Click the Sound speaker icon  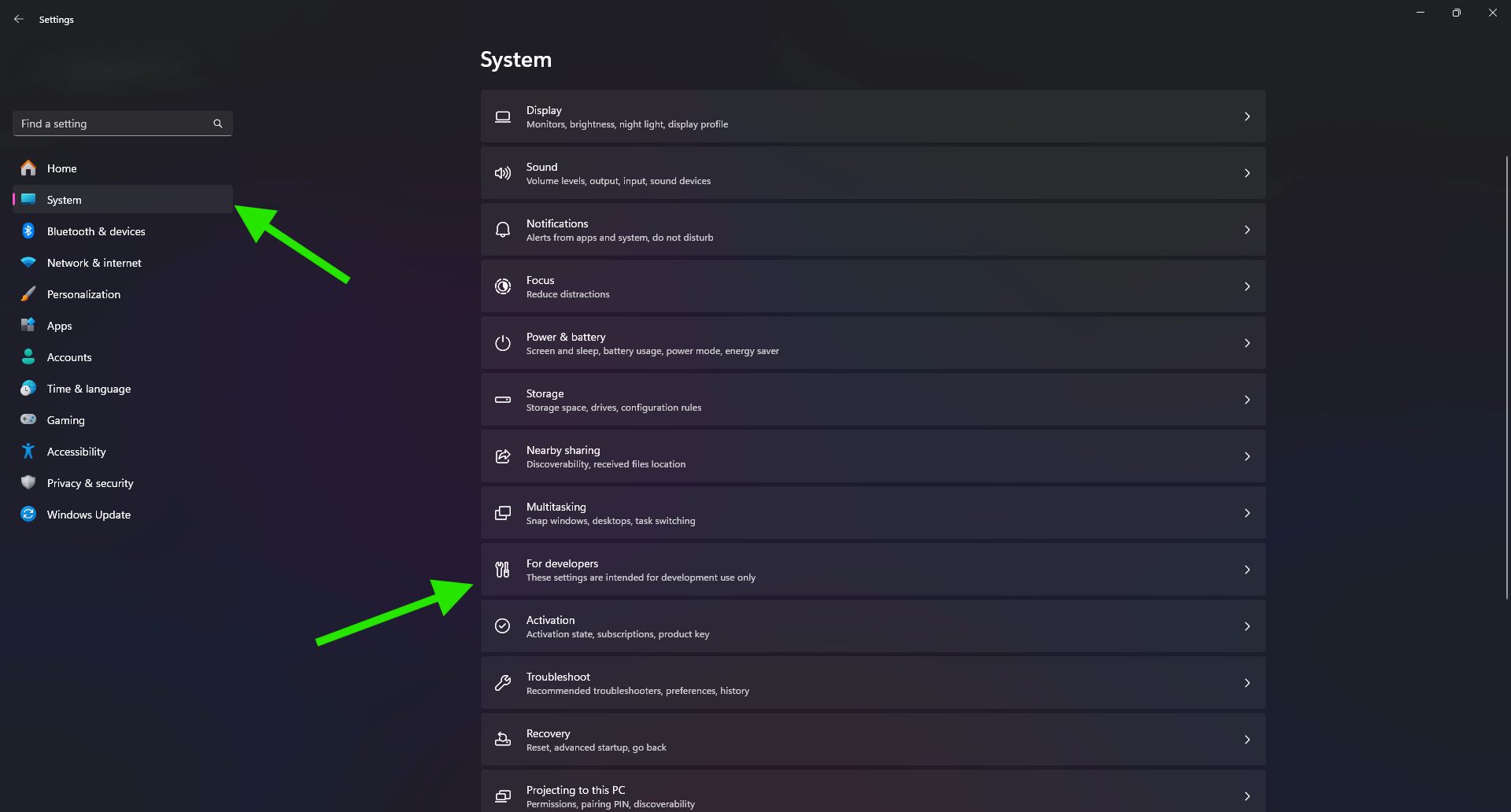(503, 173)
